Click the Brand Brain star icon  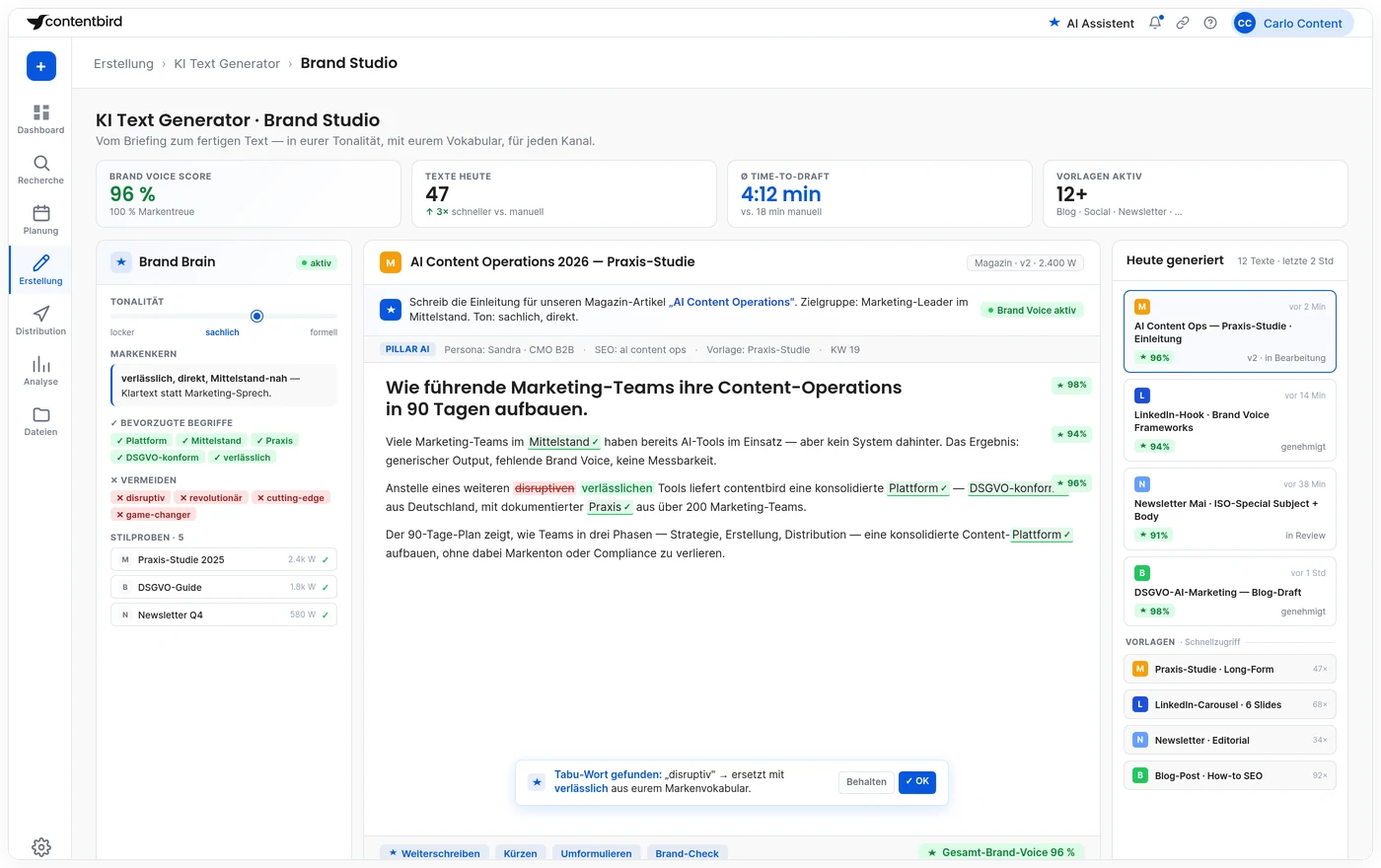(x=121, y=262)
